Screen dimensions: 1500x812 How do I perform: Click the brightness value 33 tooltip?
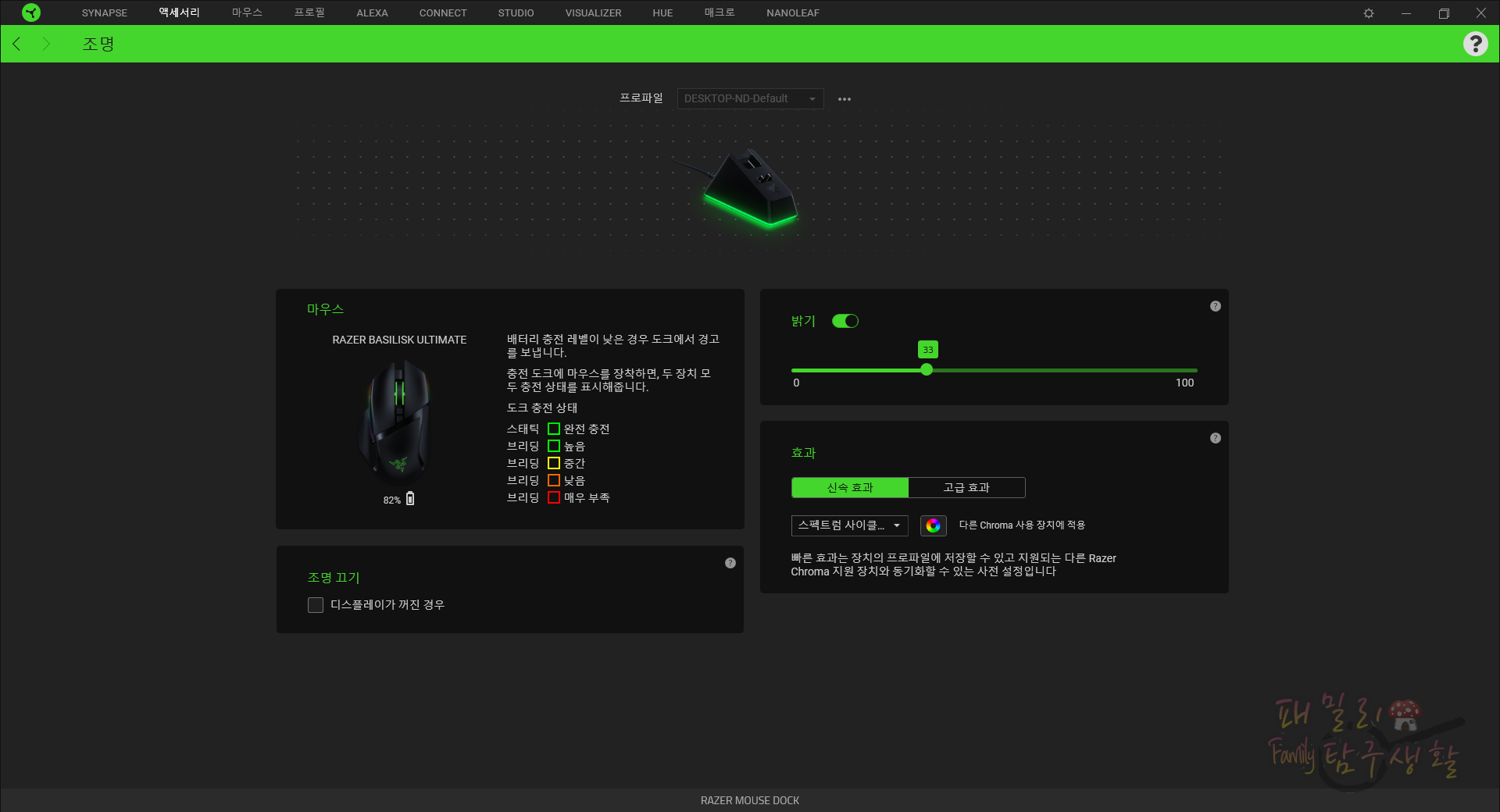(927, 349)
